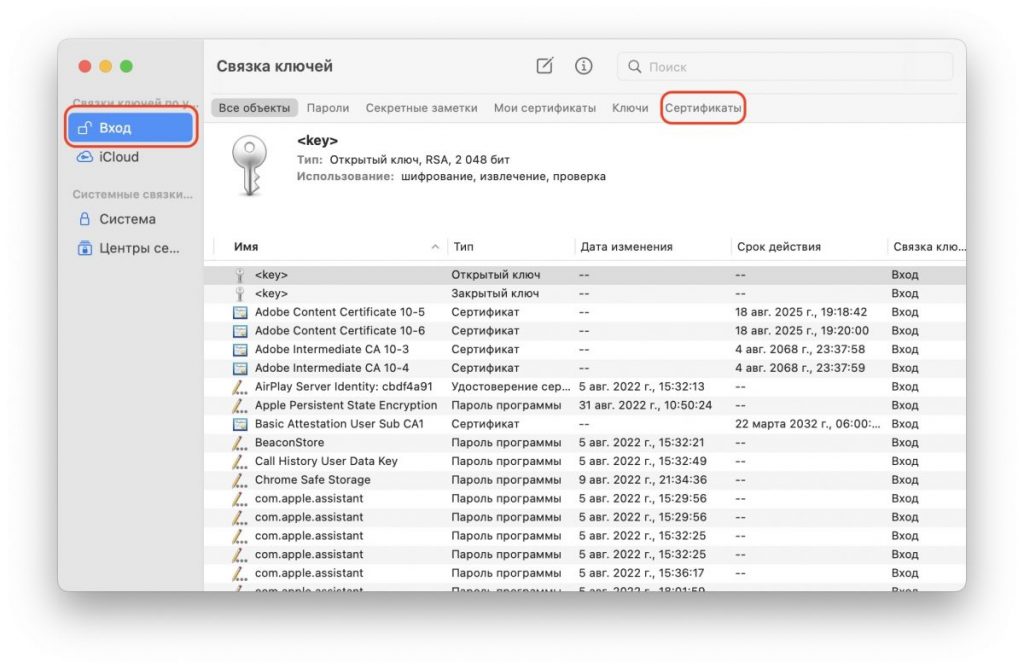Show the Мои сертификаты category

[x=545, y=108]
